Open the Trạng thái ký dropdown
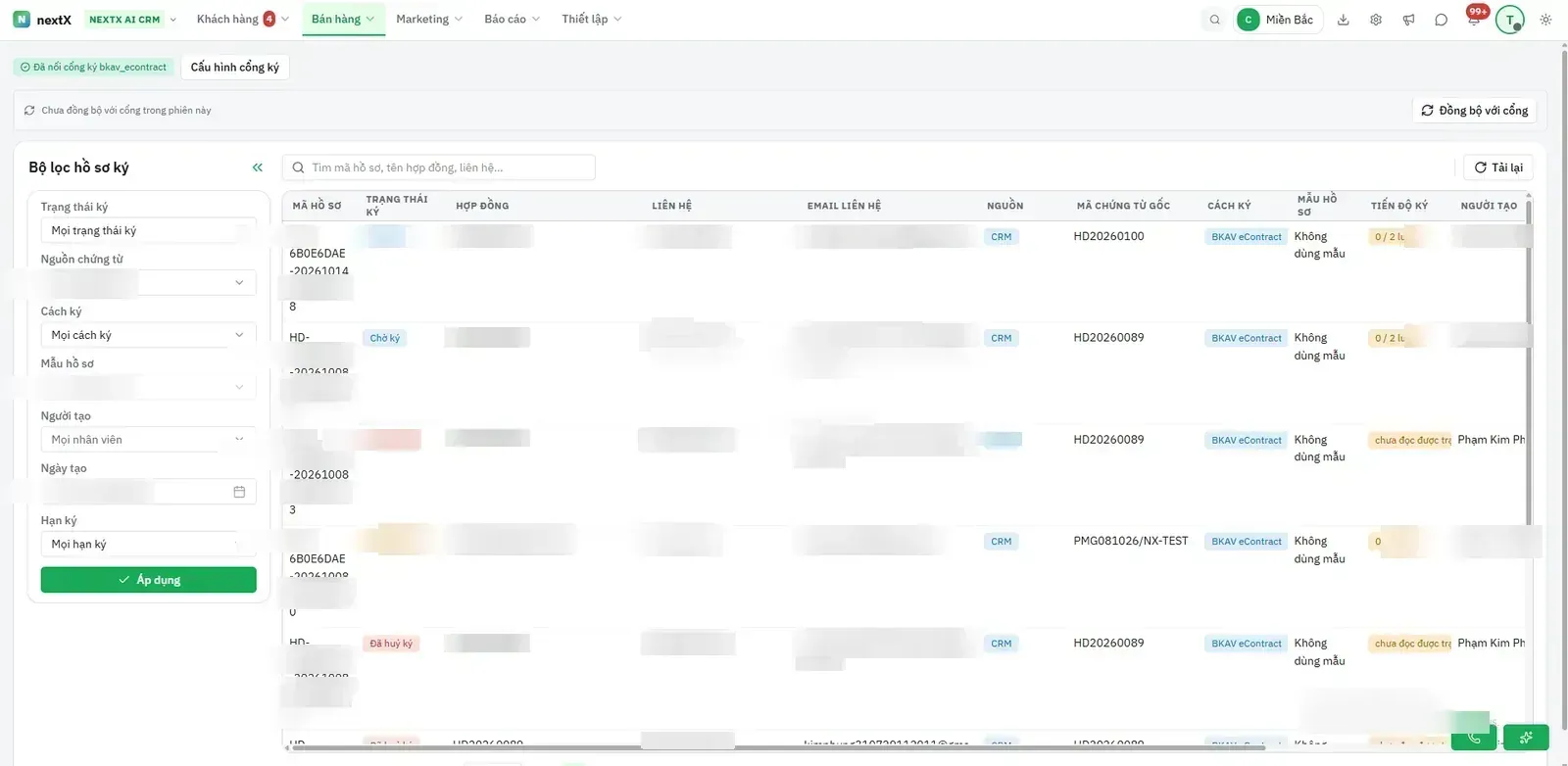 coord(148,230)
